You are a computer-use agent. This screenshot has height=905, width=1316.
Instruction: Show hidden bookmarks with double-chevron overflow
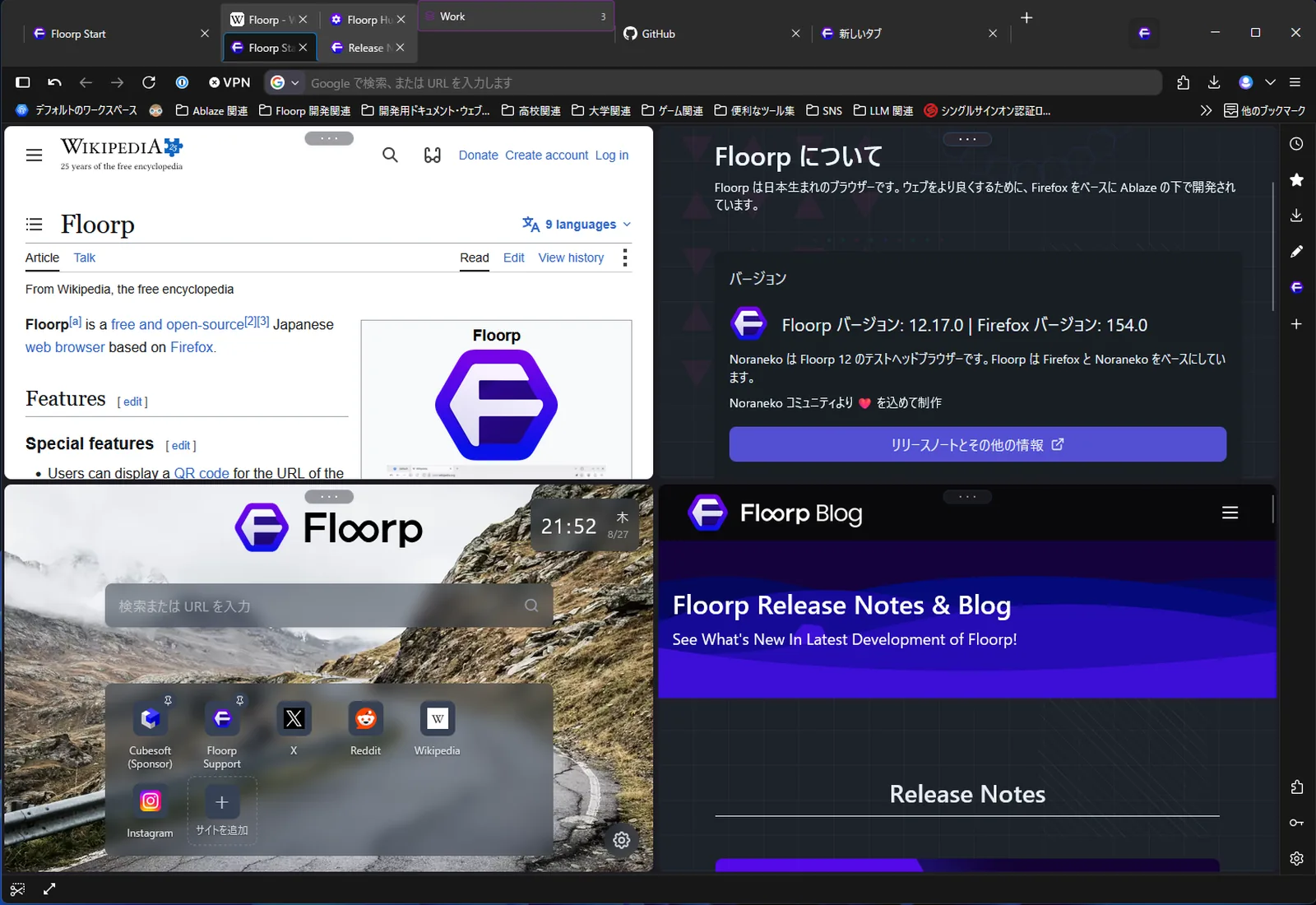(1206, 110)
